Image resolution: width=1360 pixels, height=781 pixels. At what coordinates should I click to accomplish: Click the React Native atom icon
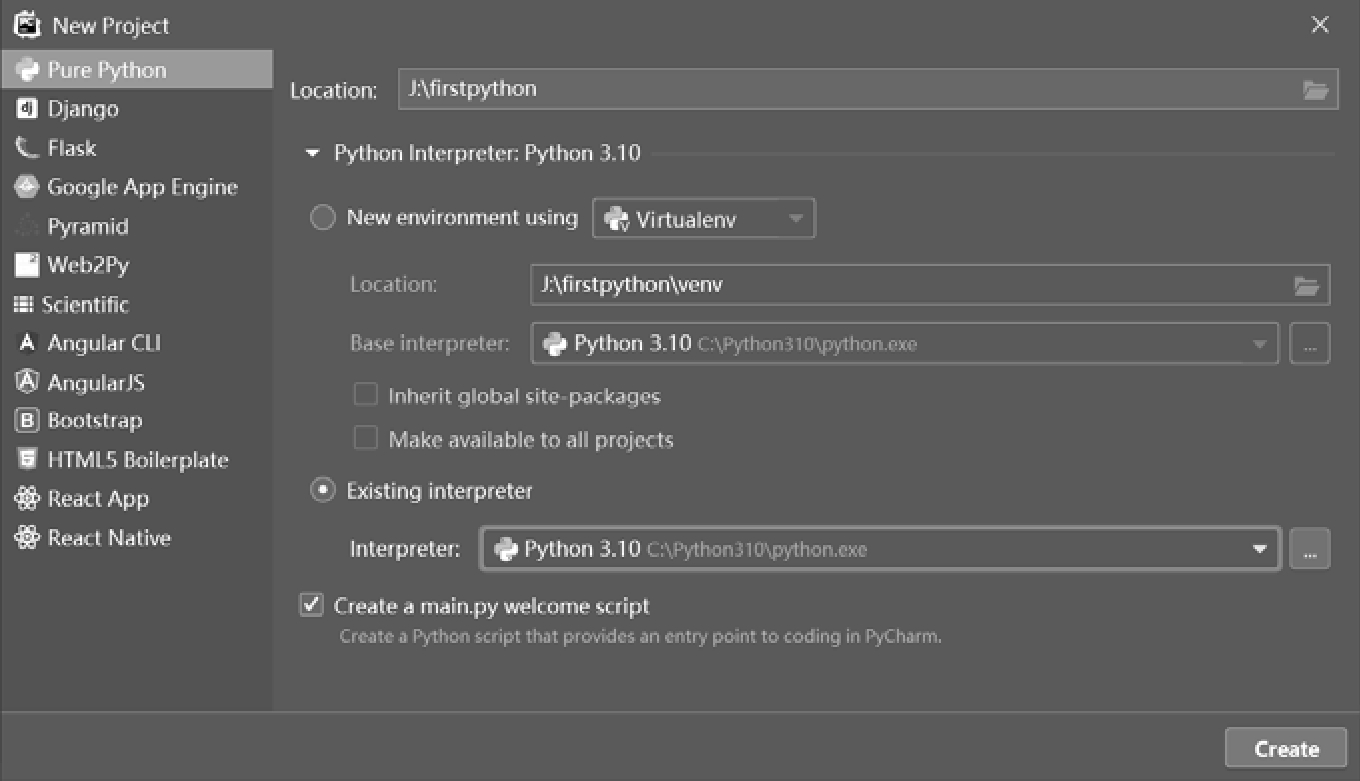pos(27,538)
